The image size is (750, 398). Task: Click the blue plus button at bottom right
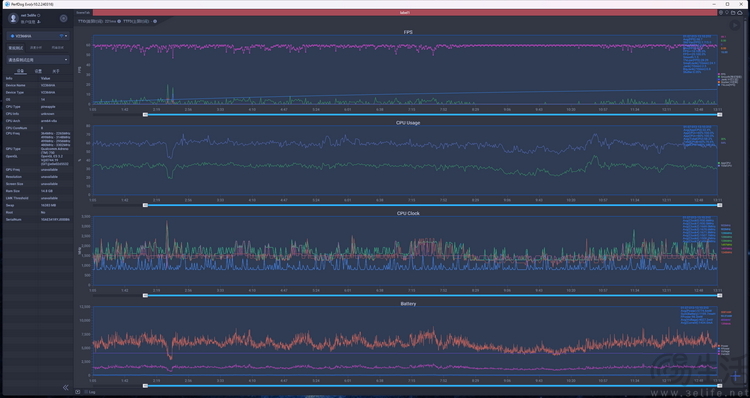(736, 376)
